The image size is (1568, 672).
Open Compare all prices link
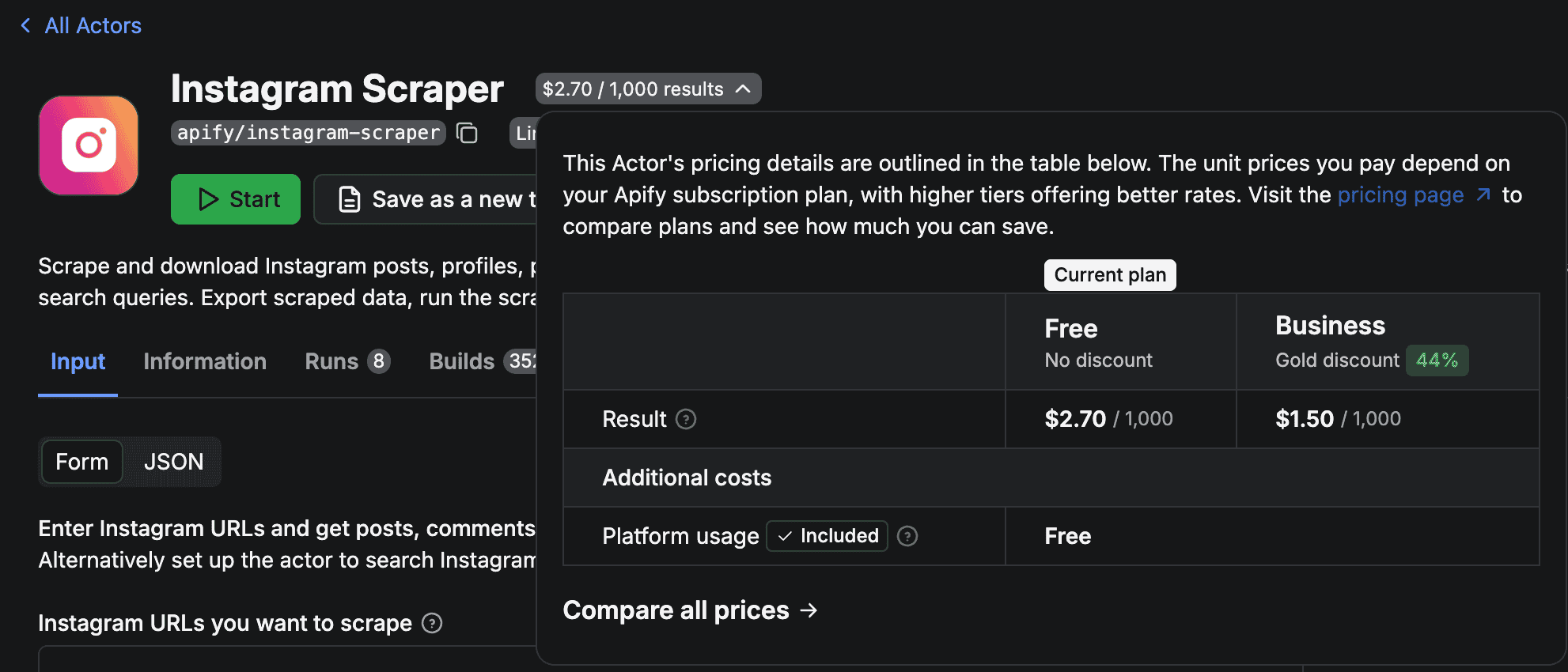[690, 610]
